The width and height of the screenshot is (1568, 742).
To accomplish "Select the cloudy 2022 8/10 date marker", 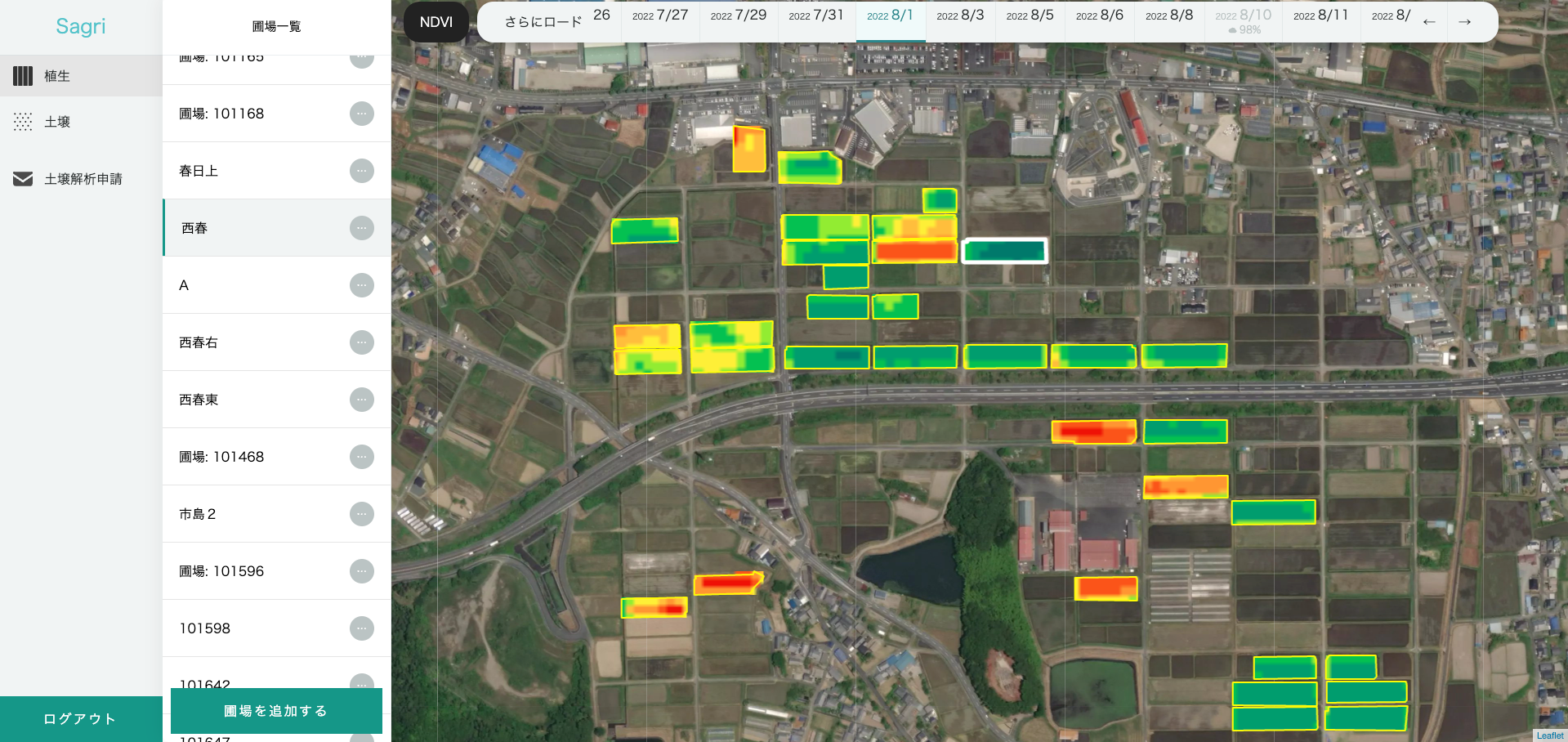I will pos(1243,21).
